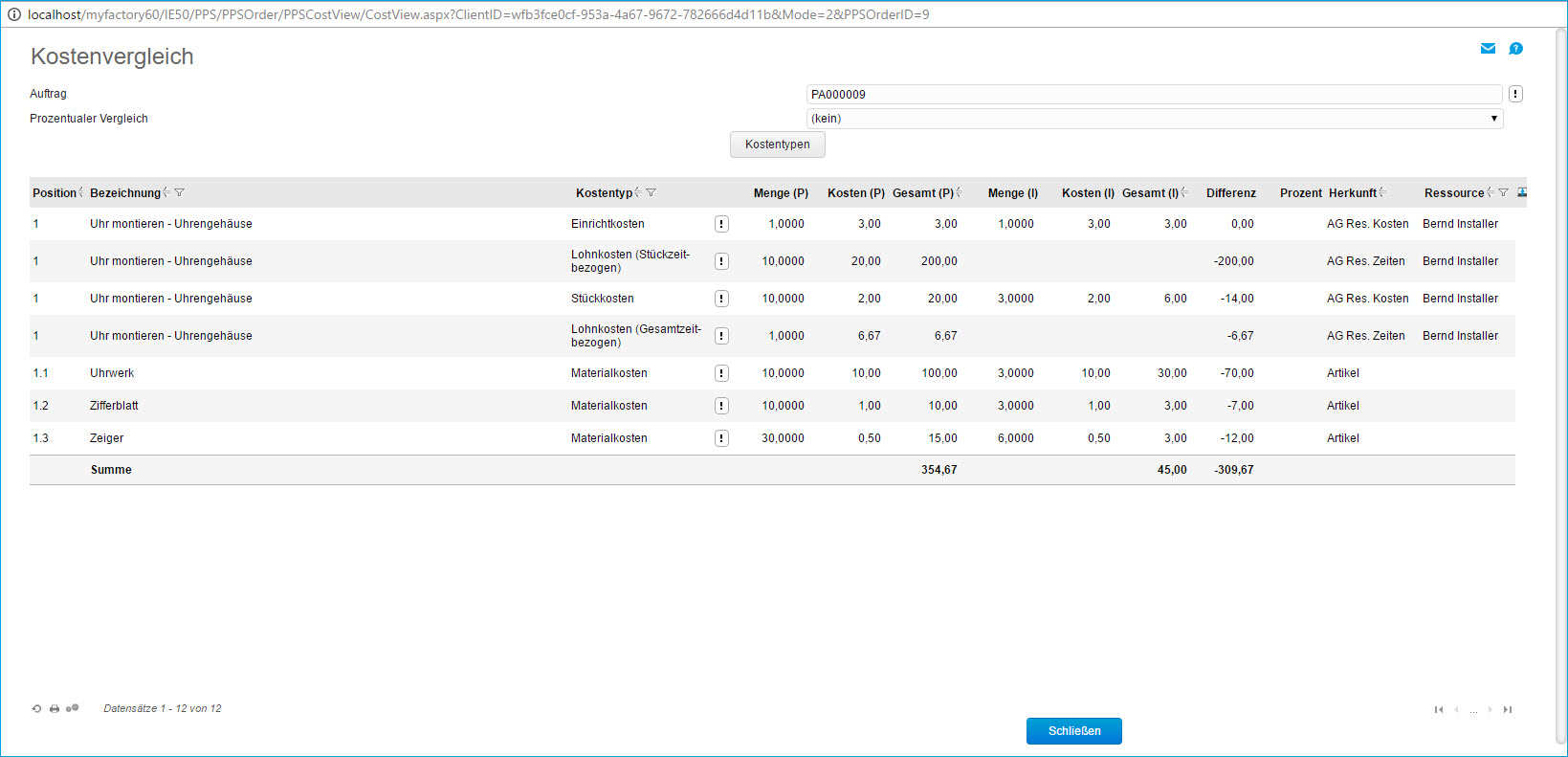Click Datensätze 1 - 12 von 12 text
The image size is (1568, 757).
pyautogui.click(x=163, y=709)
